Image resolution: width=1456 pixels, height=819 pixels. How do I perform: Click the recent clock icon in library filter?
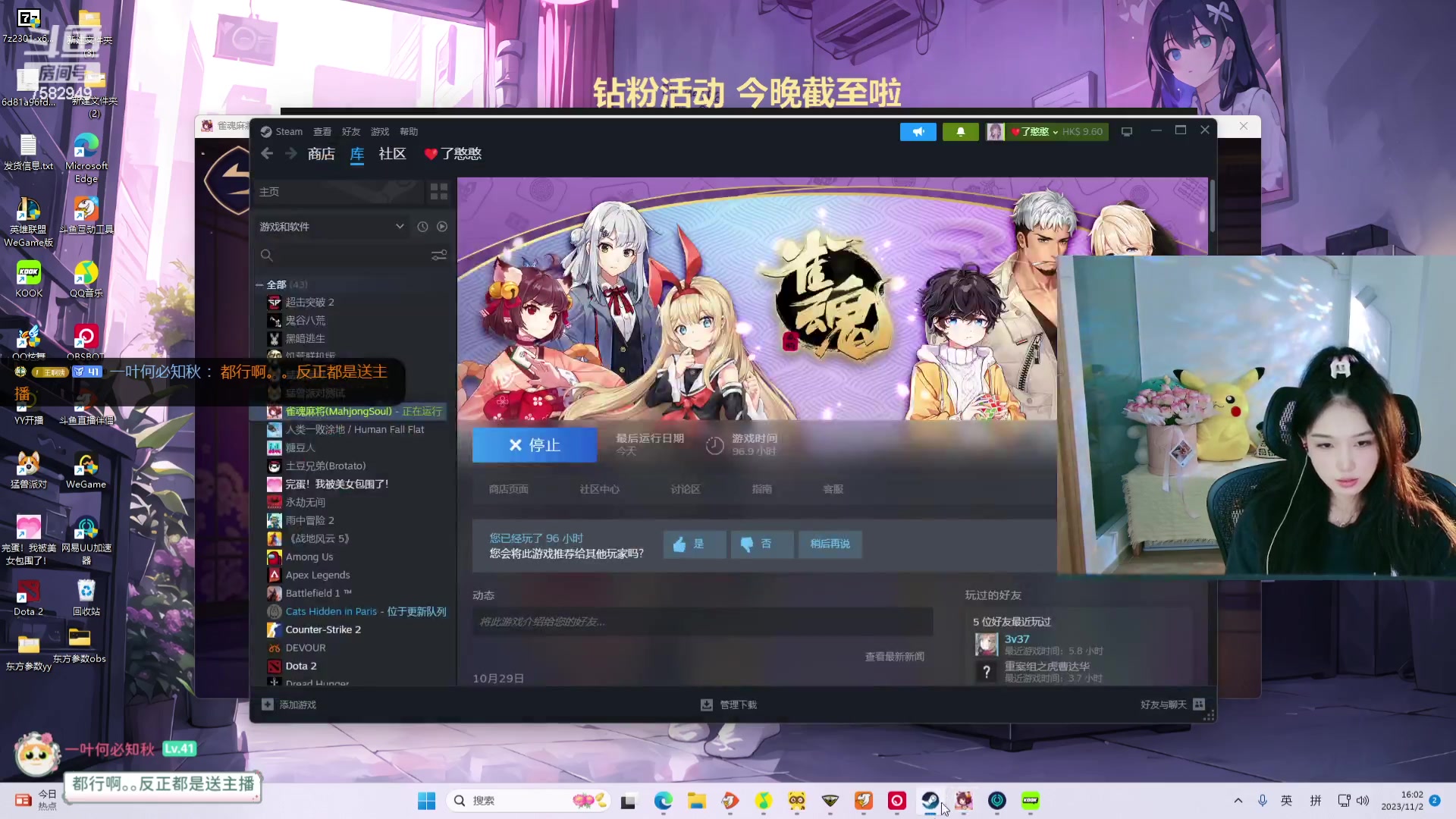(x=422, y=227)
